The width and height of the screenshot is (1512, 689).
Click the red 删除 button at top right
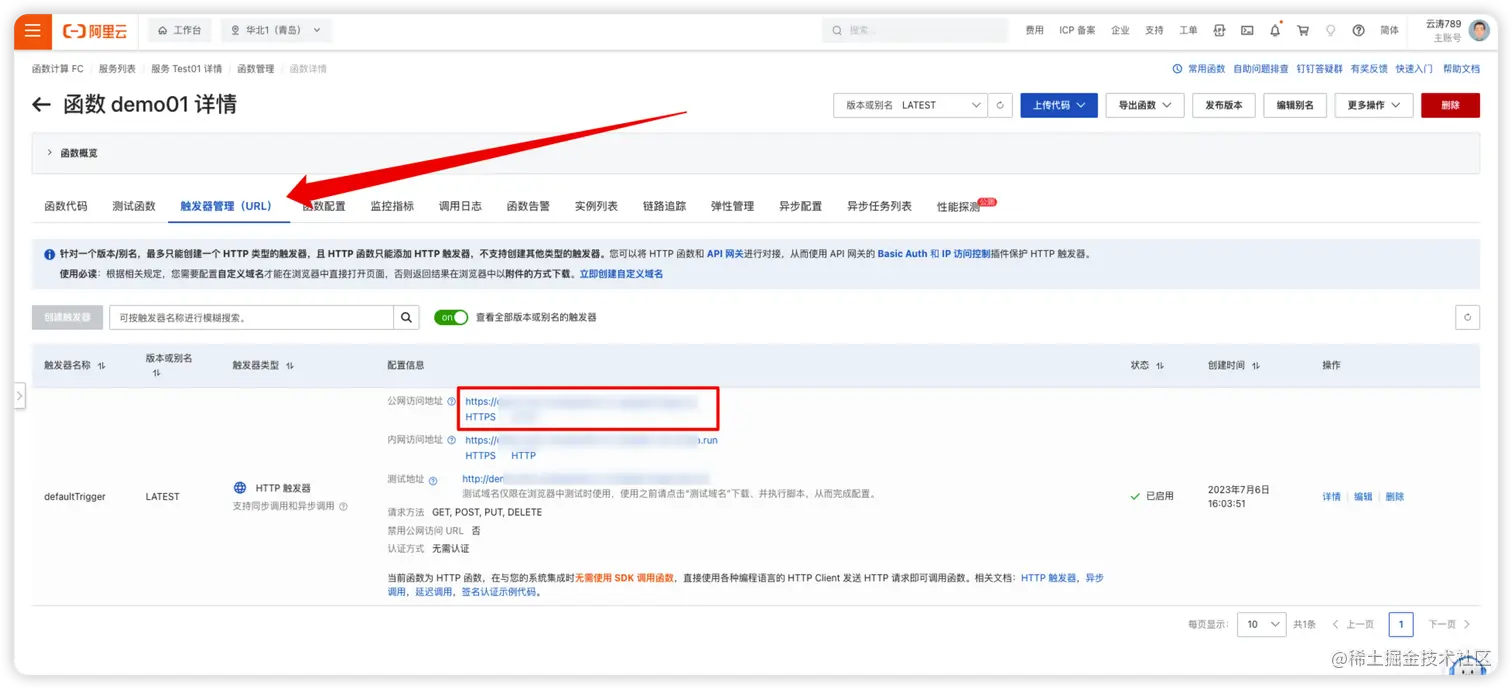(x=1450, y=105)
